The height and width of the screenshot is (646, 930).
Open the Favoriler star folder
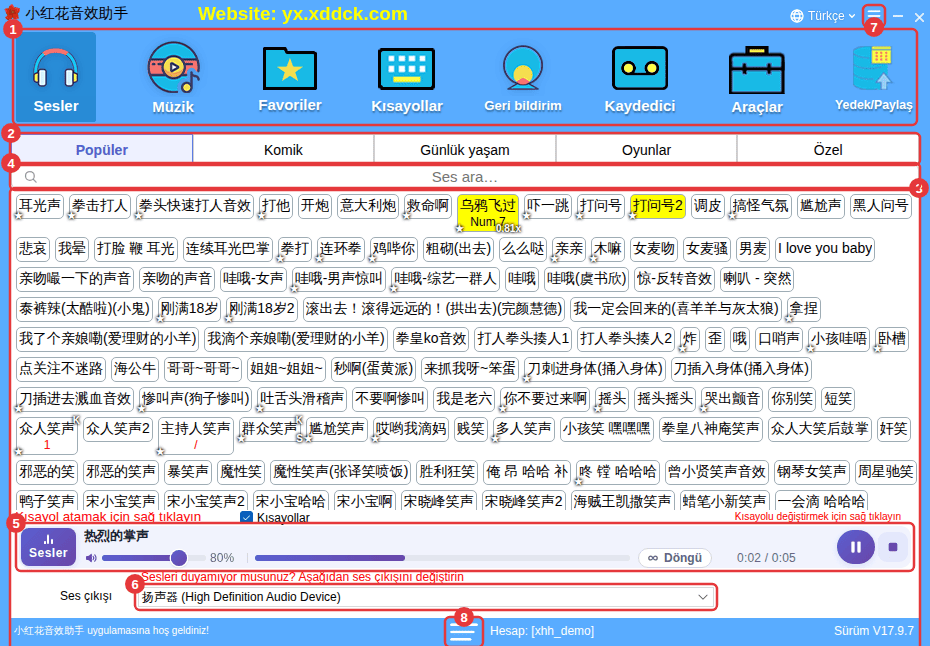pos(290,77)
